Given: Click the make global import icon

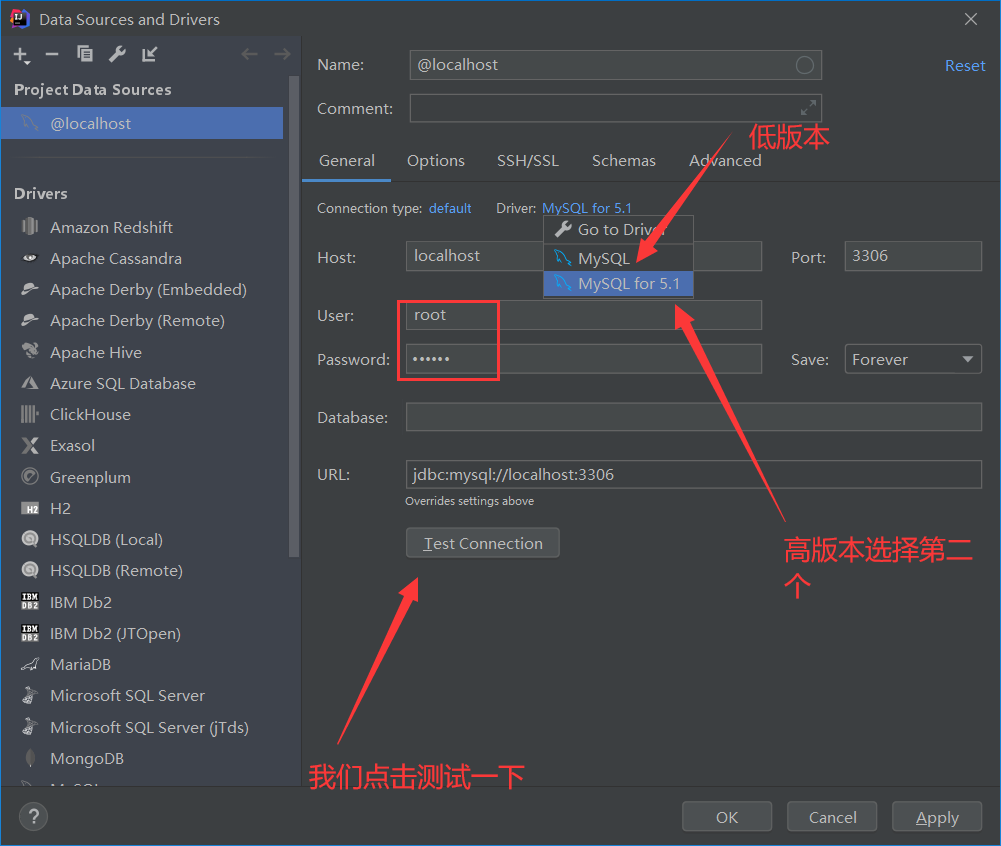Looking at the screenshot, I should pos(149,54).
